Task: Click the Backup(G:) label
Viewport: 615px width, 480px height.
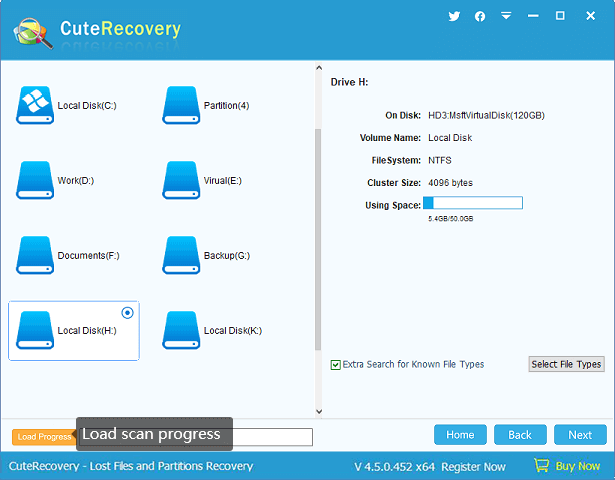Action: [227, 255]
